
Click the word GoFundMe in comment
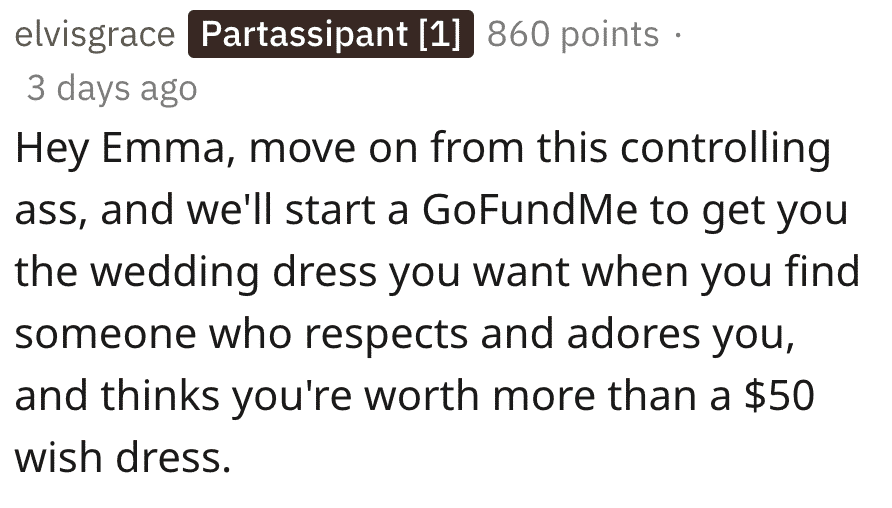[530, 210]
